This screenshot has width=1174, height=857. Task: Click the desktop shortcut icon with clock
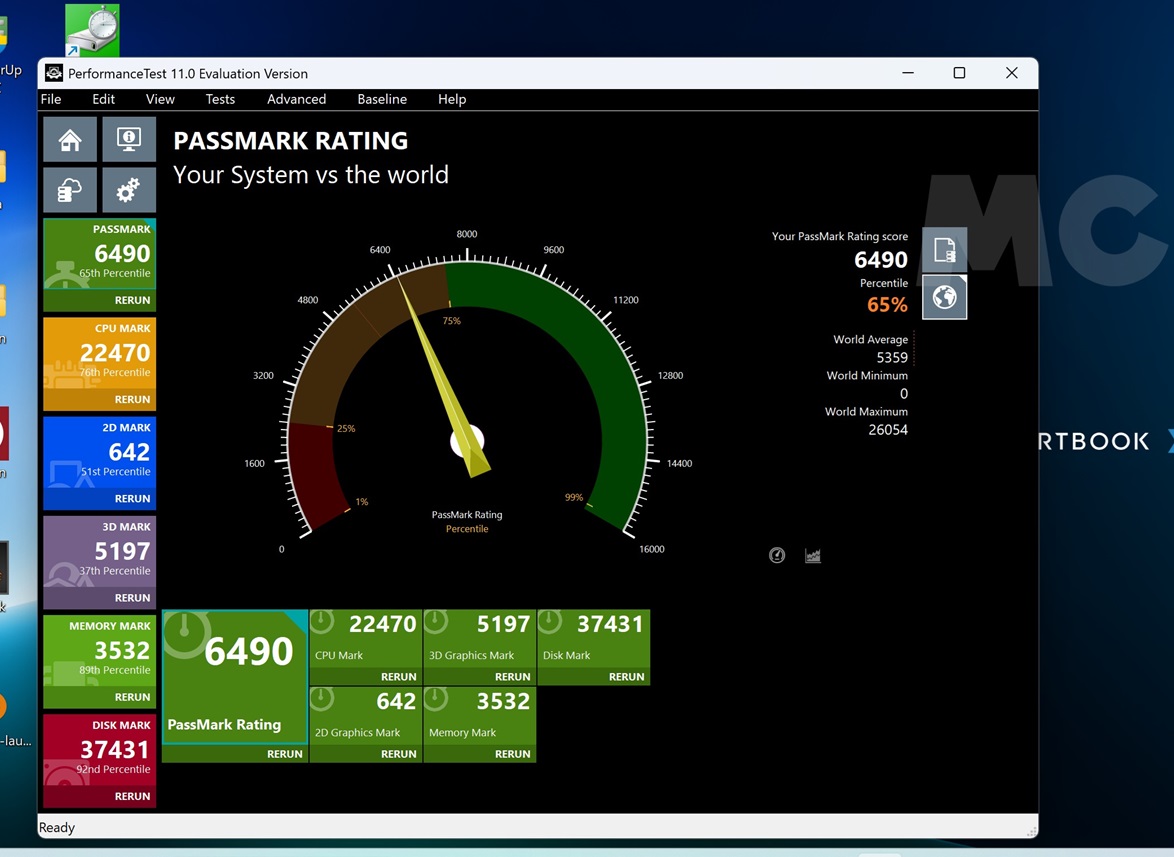click(x=92, y=30)
